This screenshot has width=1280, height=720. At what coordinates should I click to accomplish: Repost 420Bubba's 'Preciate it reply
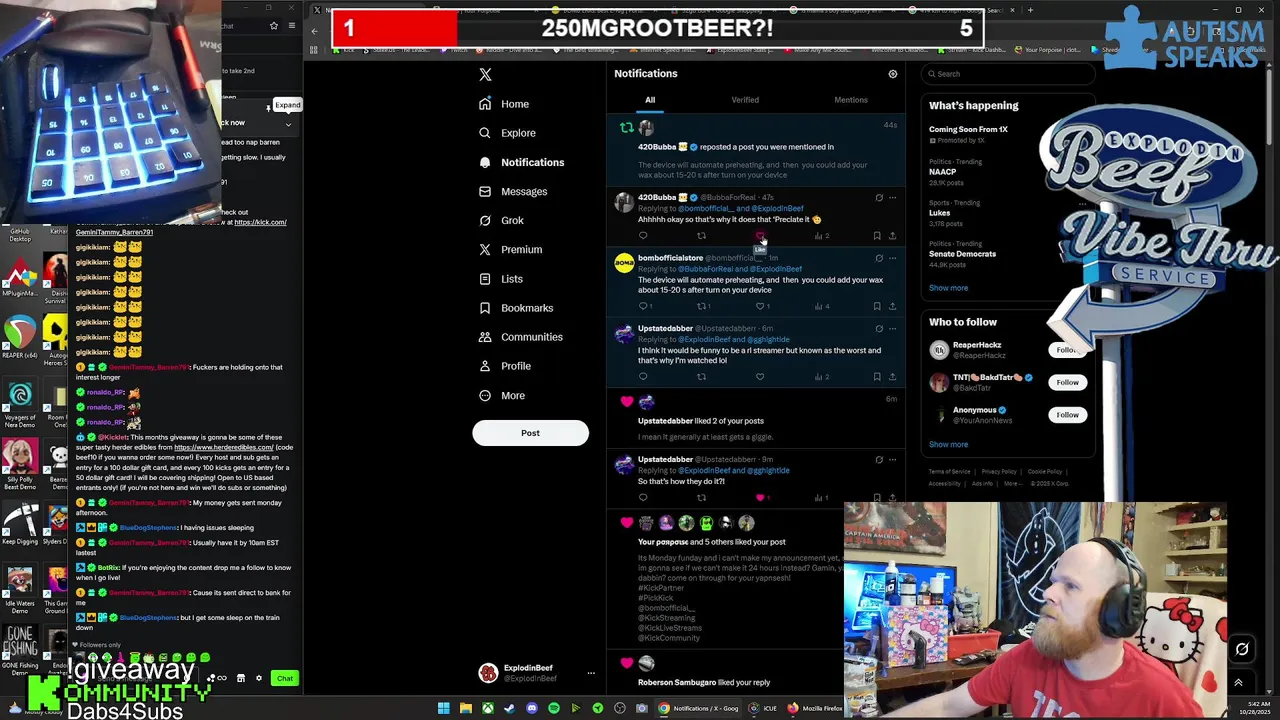pos(701,236)
